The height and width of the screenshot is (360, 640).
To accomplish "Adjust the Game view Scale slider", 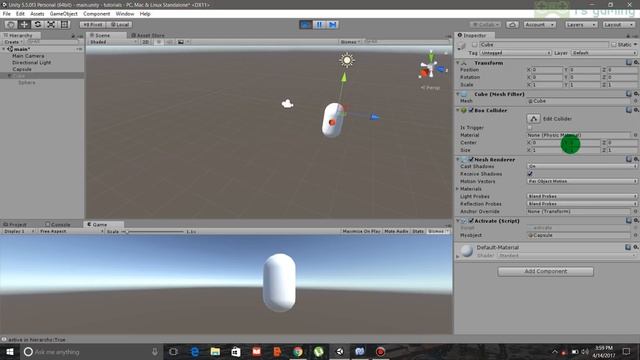I will pos(154,231).
